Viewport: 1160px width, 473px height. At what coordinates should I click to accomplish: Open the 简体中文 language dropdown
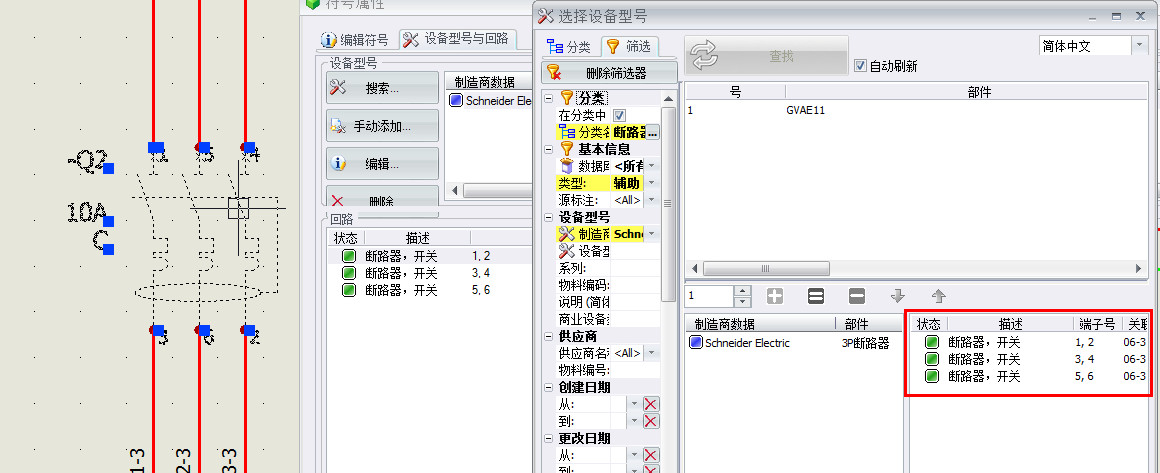[x=1139, y=46]
